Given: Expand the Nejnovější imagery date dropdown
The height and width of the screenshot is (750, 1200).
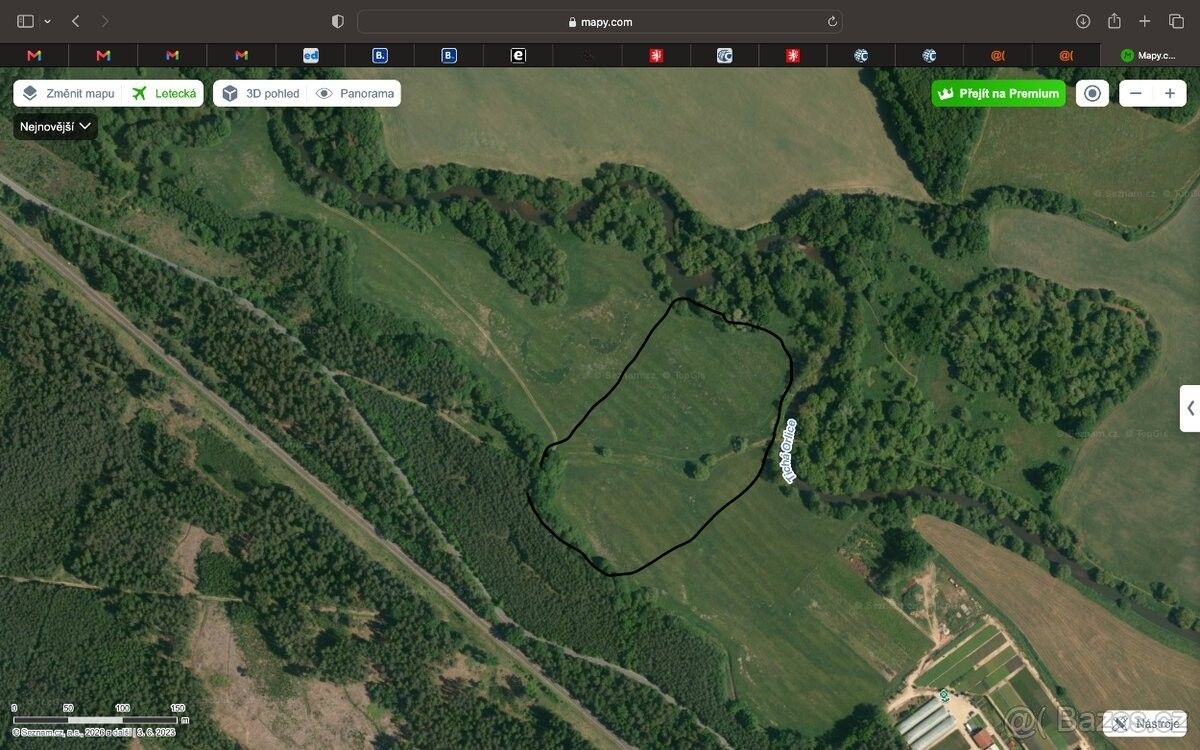Looking at the screenshot, I should [x=56, y=126].
